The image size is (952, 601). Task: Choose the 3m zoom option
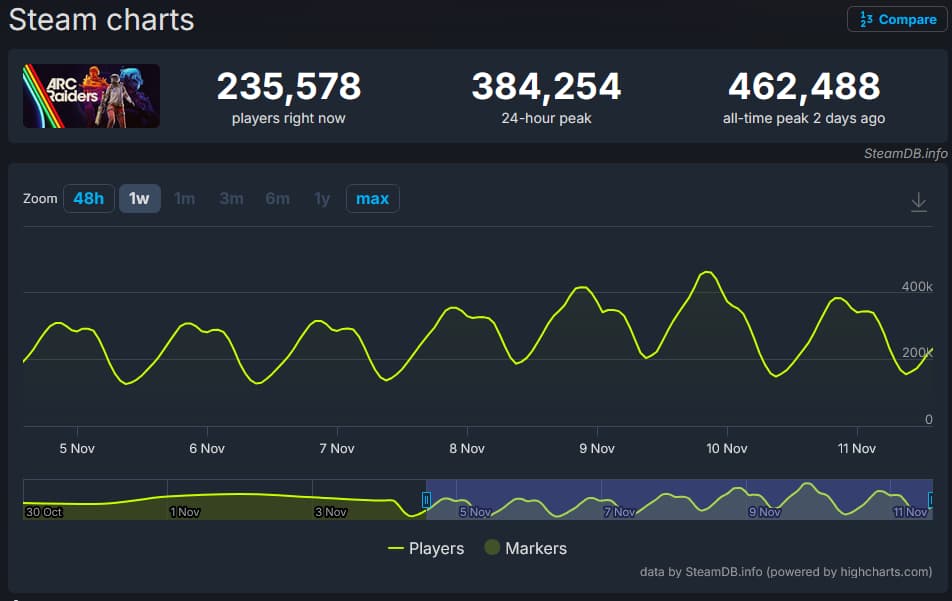coord(231,198)
